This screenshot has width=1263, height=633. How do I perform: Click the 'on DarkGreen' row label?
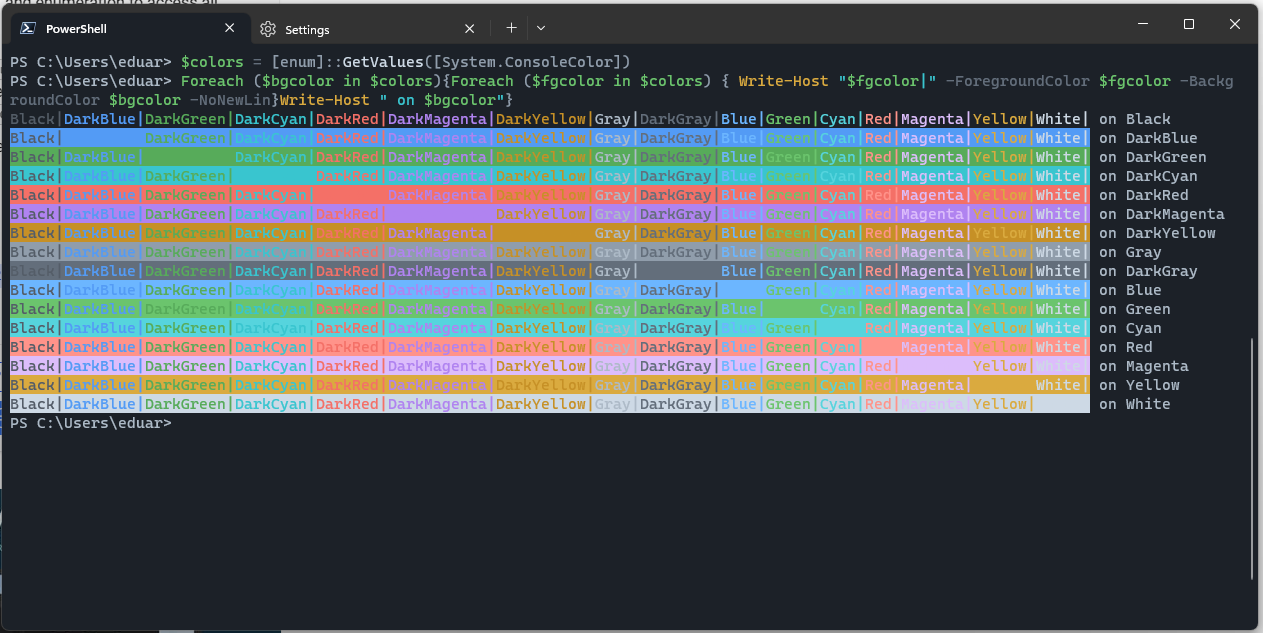[x=1152, y=157]
